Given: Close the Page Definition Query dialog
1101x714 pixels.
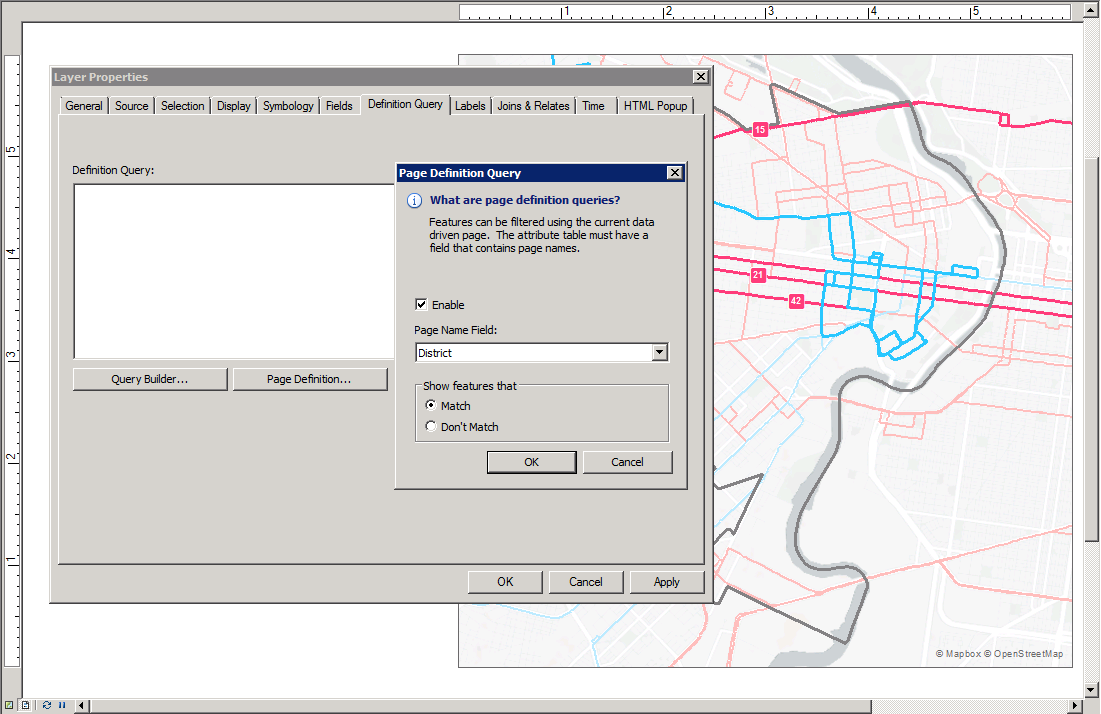Looking at the screenshot, I should point(675,173).
